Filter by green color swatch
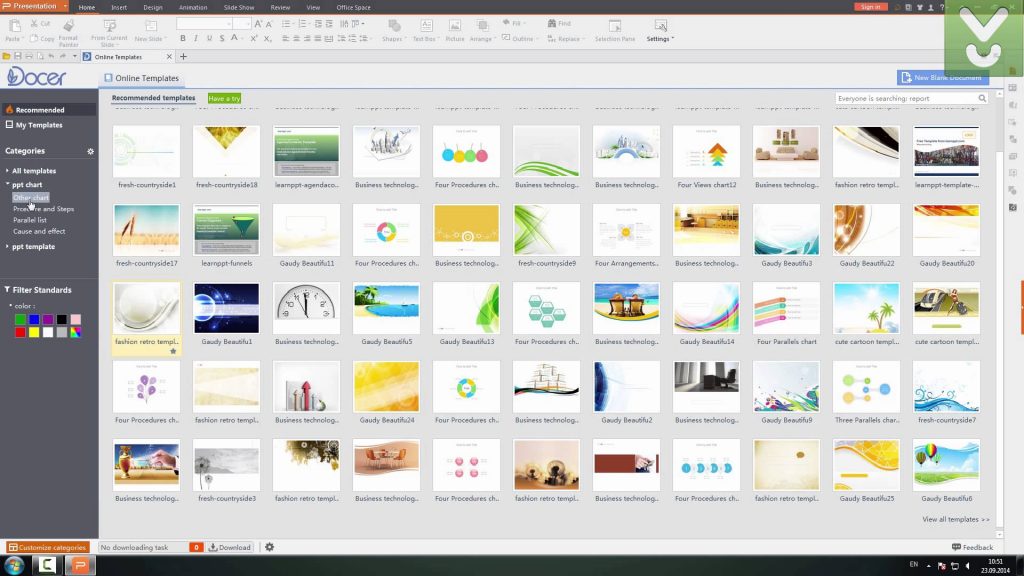The height and width of the screenshot is (576, 1024). pyautogui.click(x=20, y=319)
